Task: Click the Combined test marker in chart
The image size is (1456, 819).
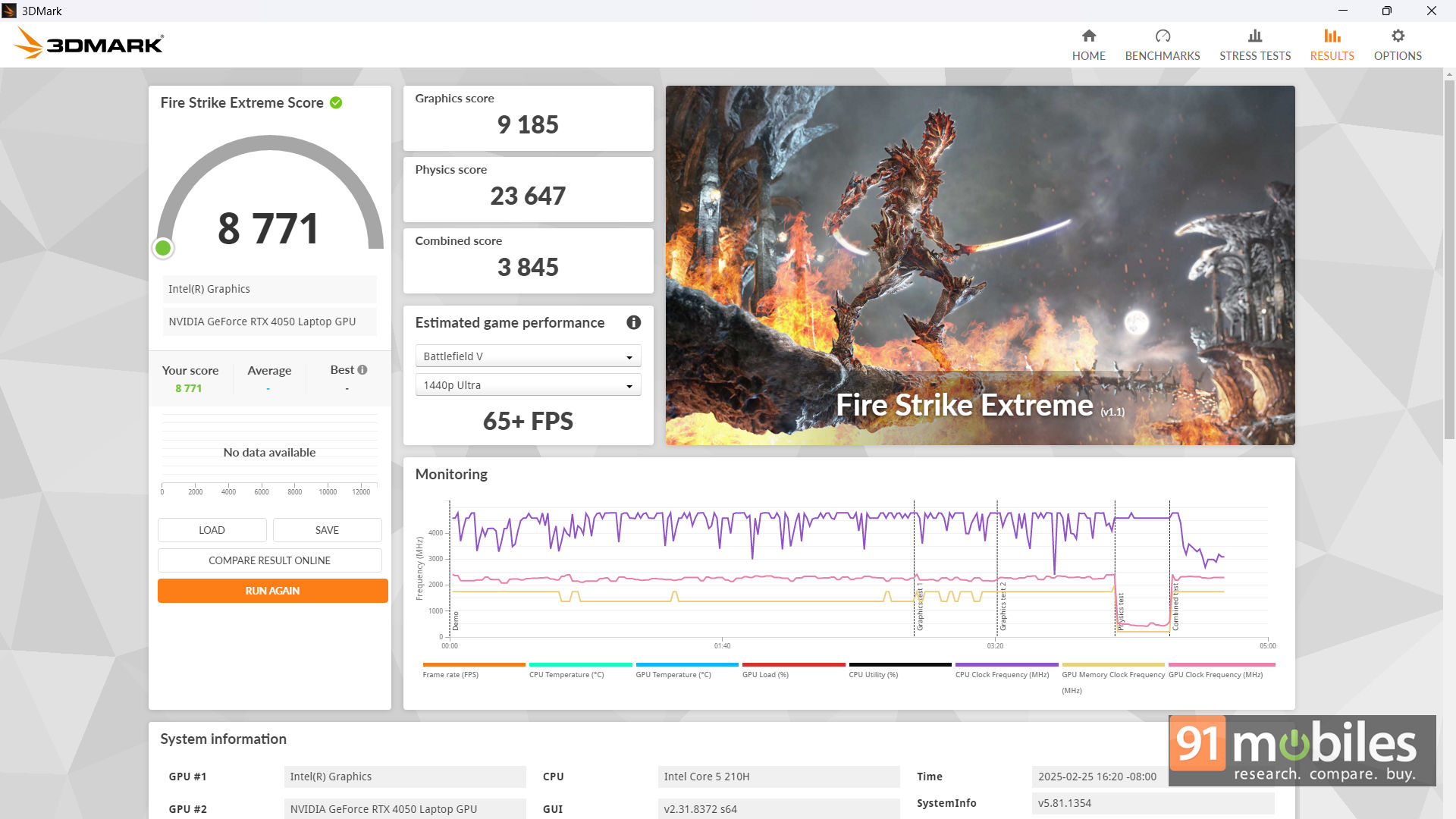Action: 1175,607
